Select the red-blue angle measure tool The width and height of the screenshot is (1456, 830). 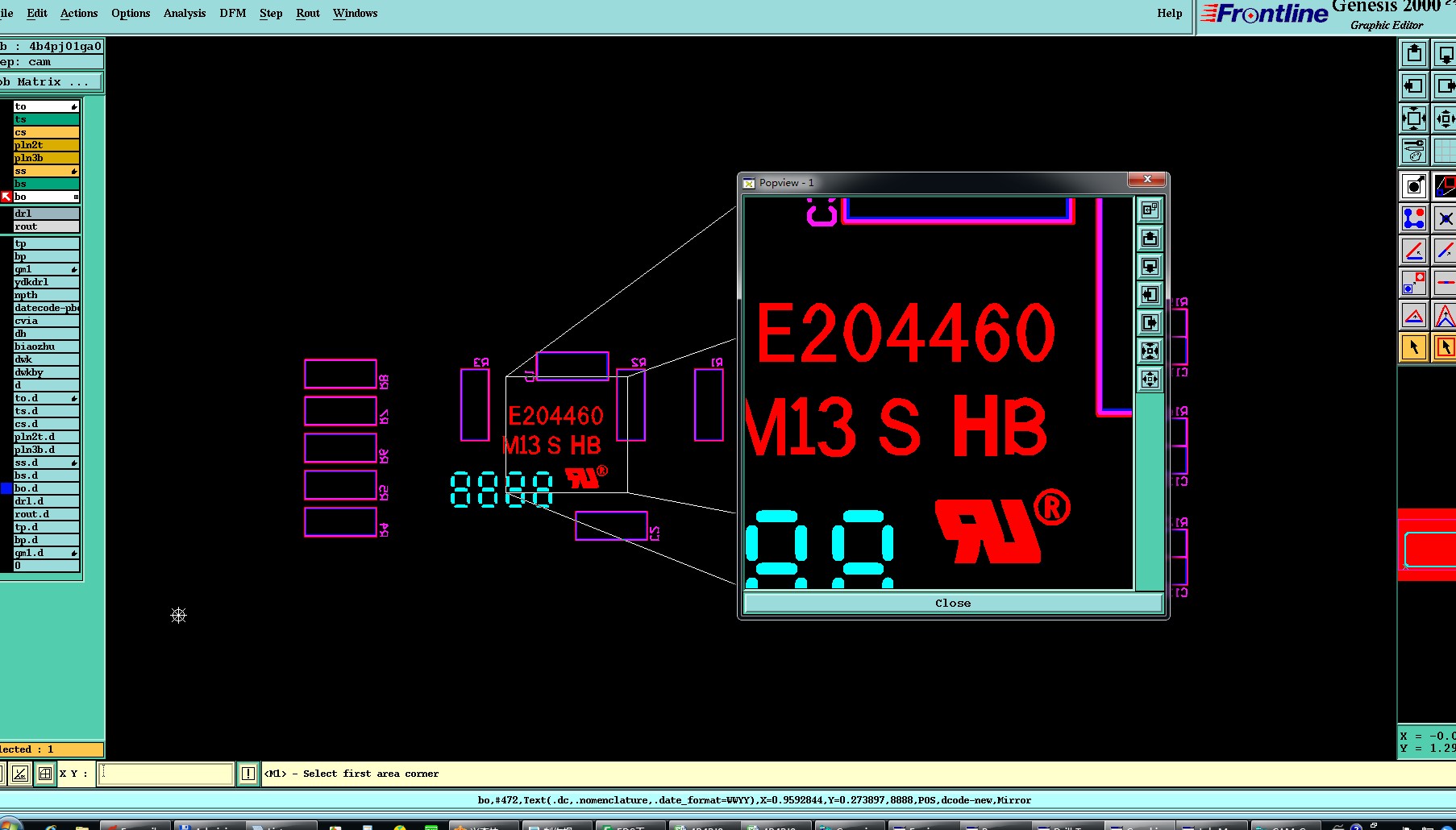[x=1414, y=251]
